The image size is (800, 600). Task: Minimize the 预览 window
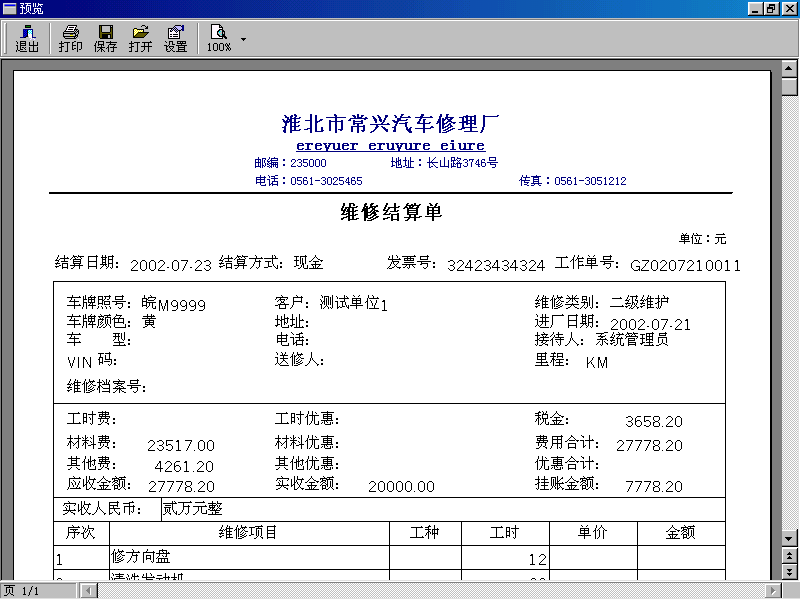pos(755,9)
